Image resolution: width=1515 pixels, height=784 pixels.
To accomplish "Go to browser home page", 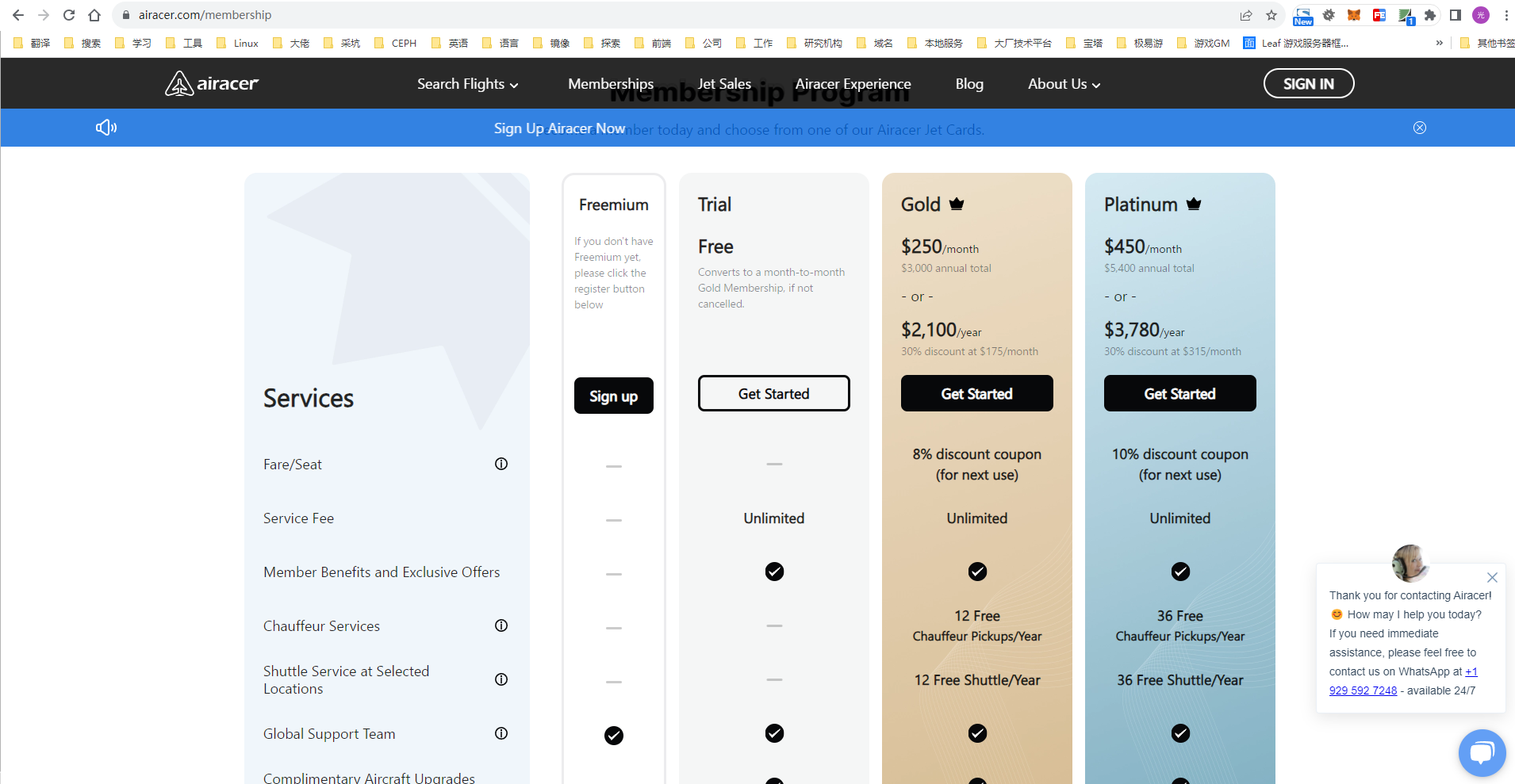I will (x=94, y=15).
